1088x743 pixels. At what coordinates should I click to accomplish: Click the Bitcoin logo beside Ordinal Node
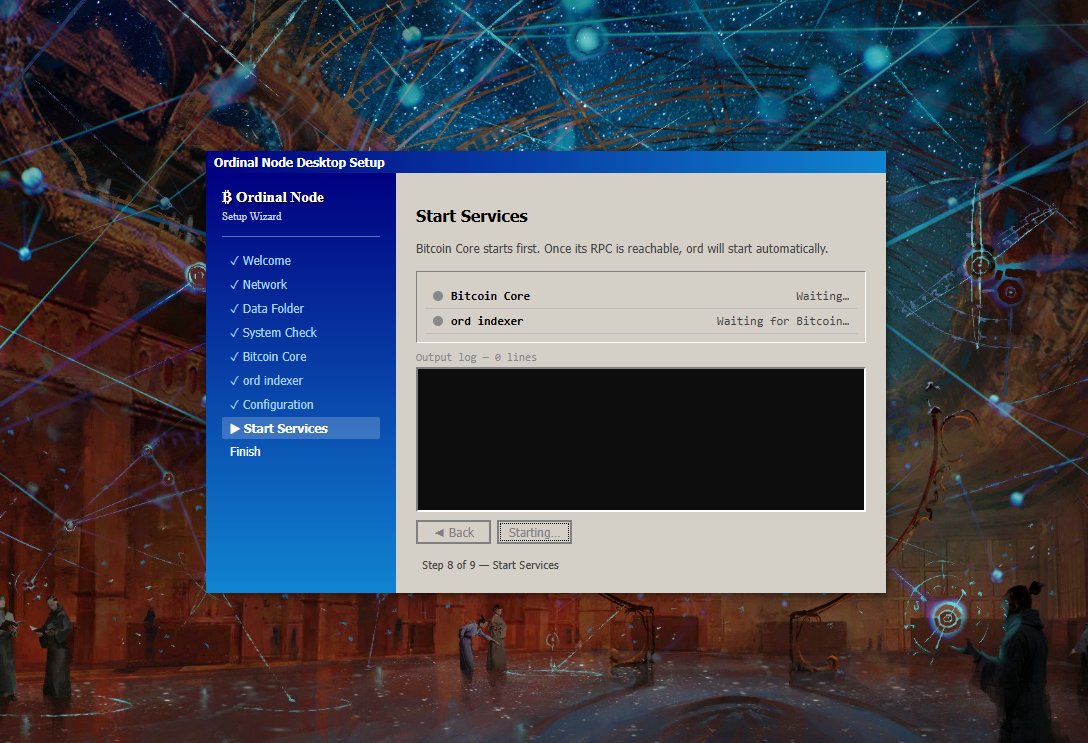[227, 197]
